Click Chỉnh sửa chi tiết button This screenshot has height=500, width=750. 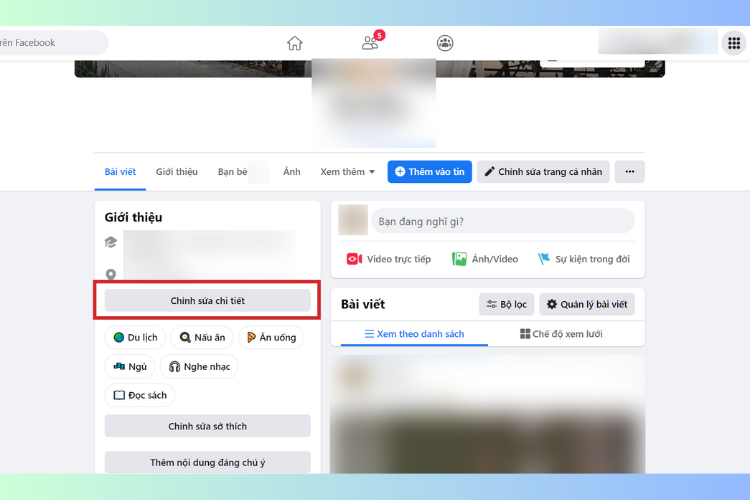208,301
